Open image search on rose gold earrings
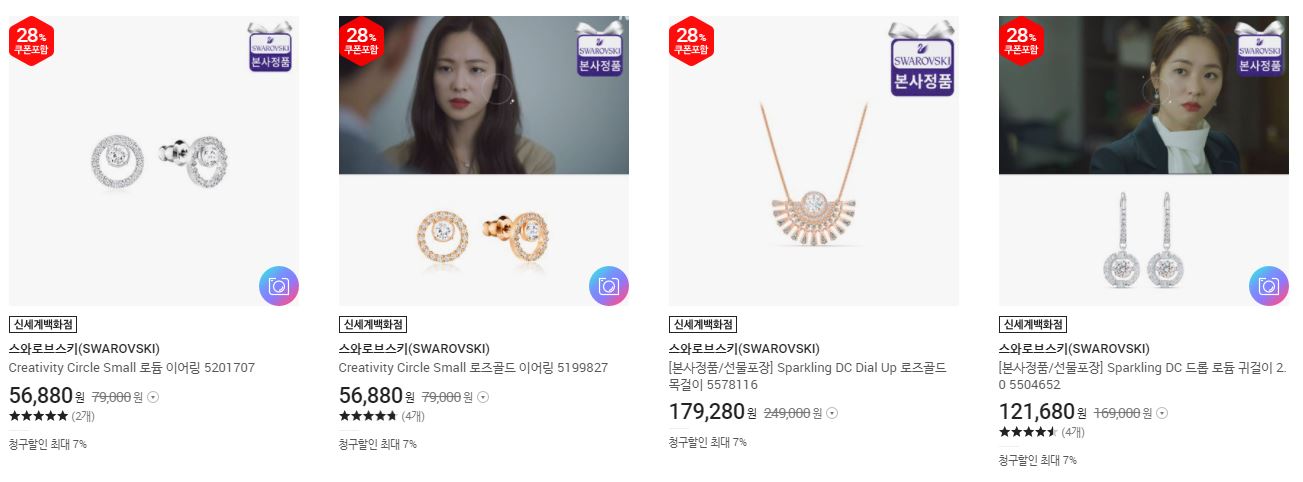The height and width of the screenshot is (482, 1303). coord(609,286)
